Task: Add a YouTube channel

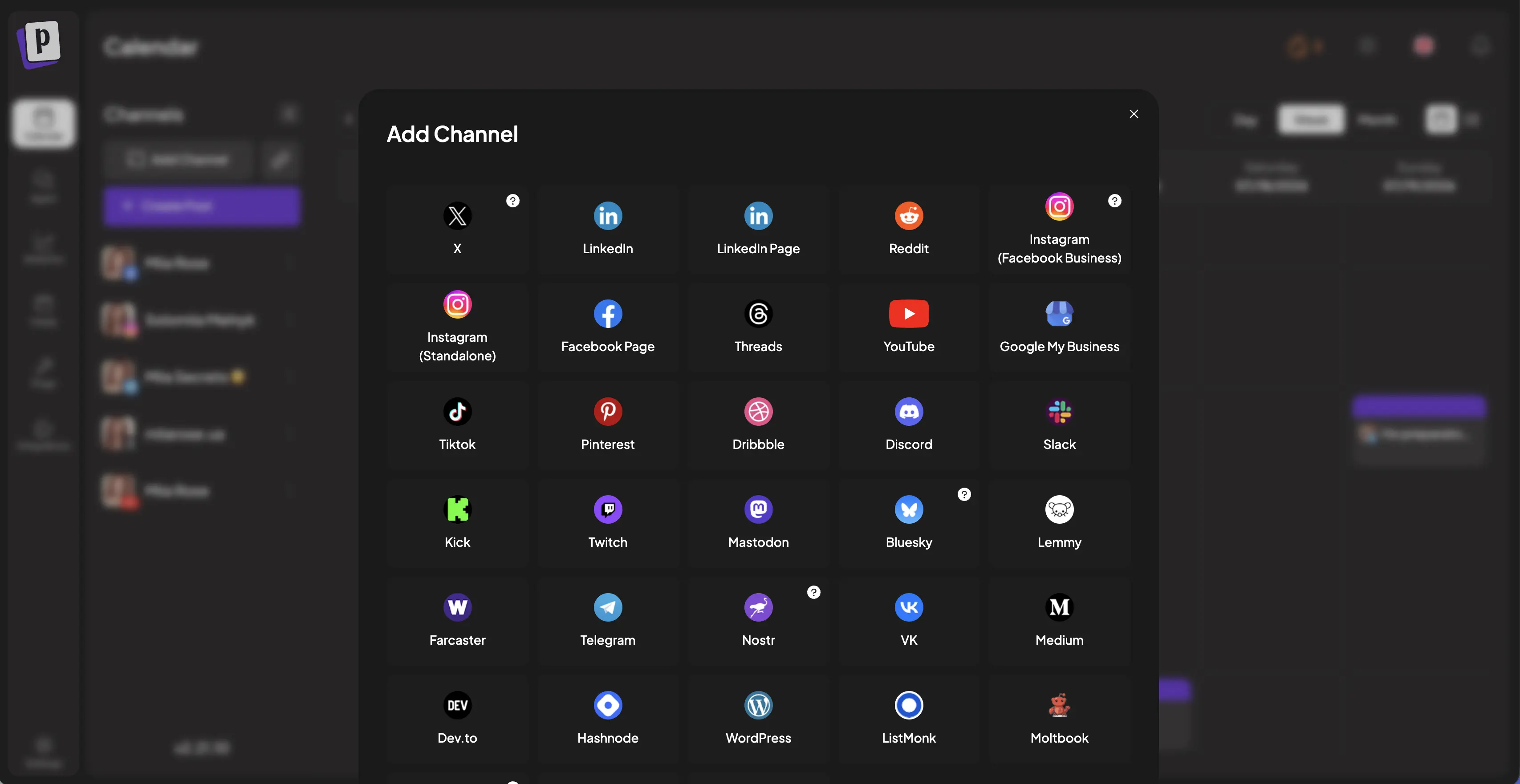Action: pos(909,327)
